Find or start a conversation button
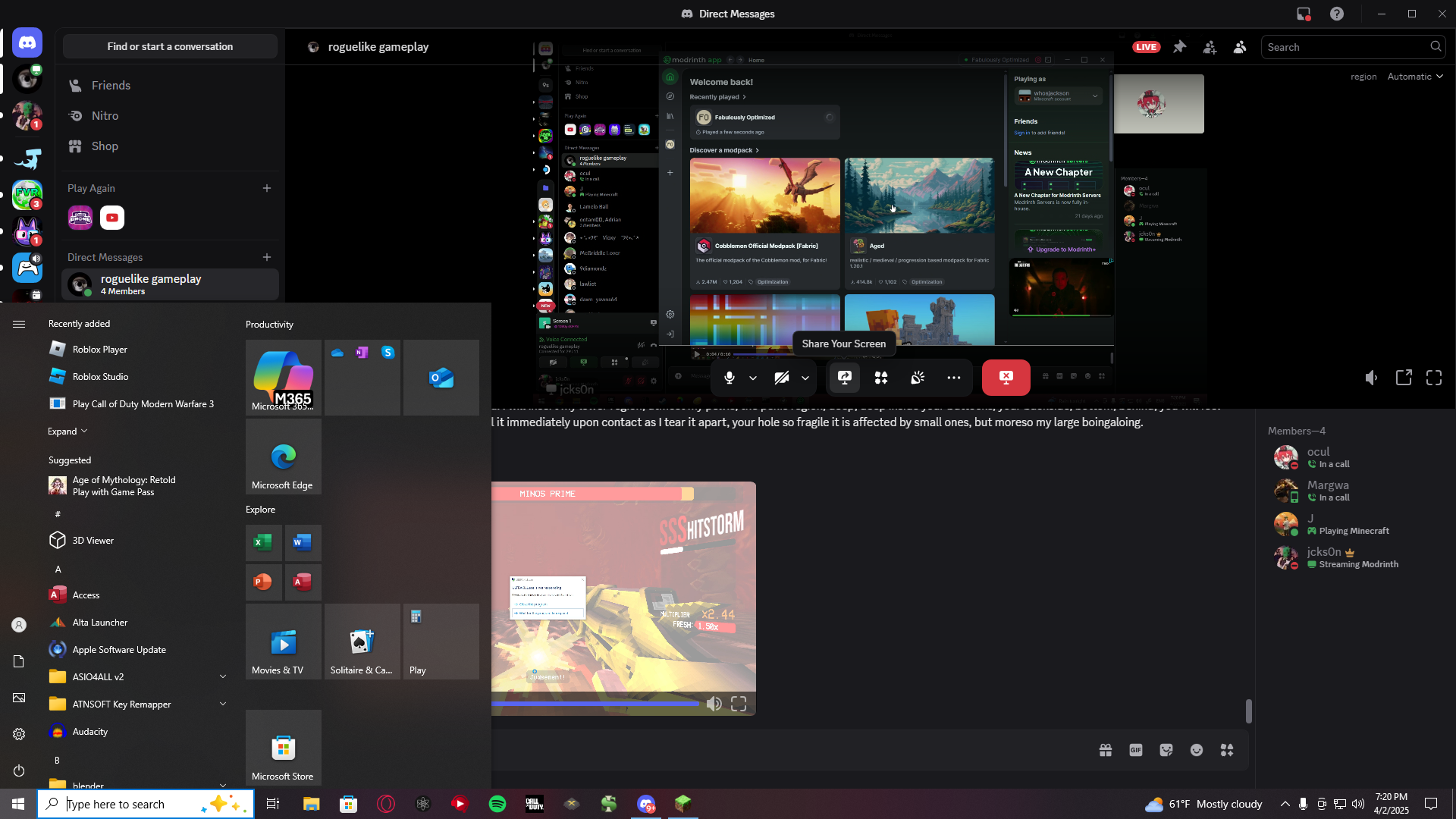 (170, 47)
